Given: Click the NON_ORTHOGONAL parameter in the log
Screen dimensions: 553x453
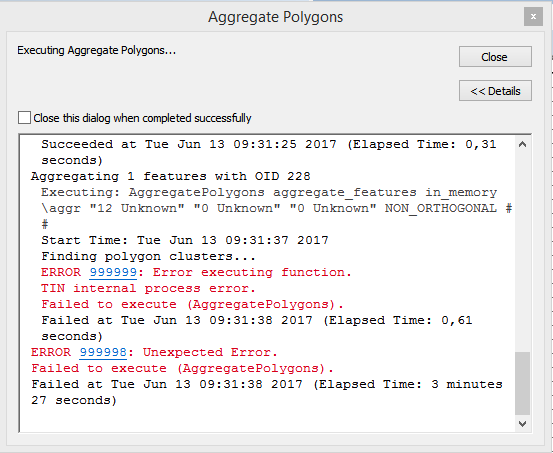Looking at the screenshot, I should pos(440,208).
